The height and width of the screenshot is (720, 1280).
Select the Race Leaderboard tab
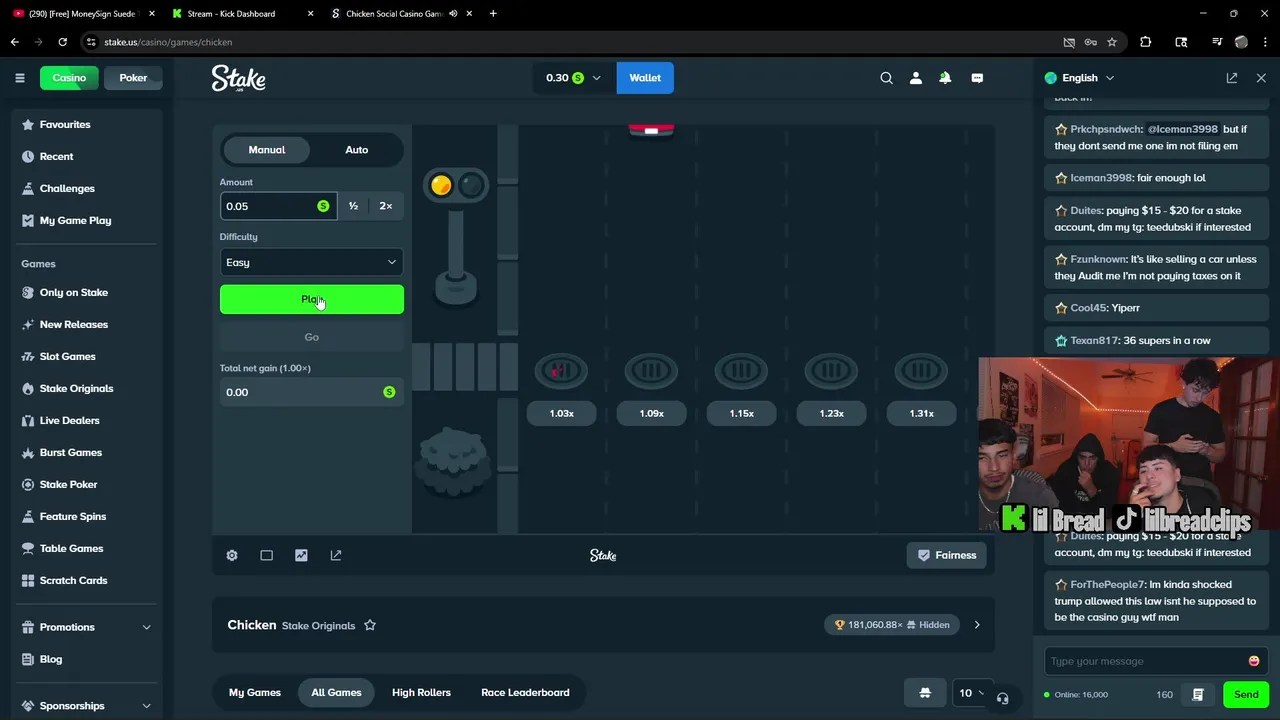click(525, 692)
